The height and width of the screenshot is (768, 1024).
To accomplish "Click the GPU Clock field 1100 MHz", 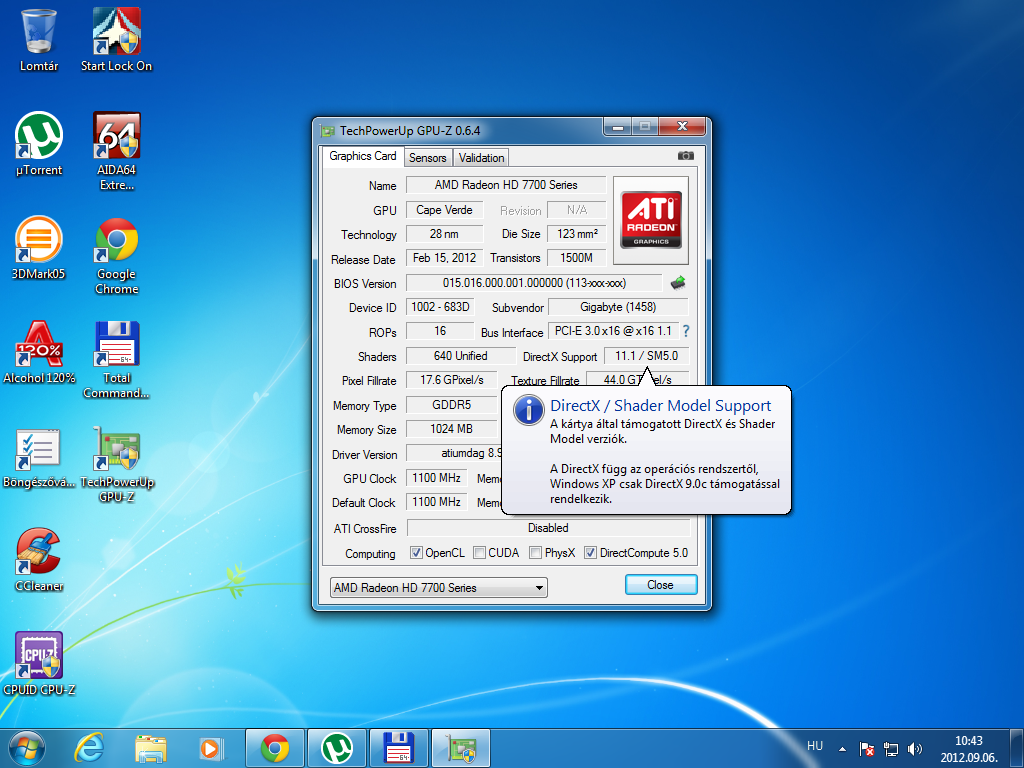I will (436, 478).
